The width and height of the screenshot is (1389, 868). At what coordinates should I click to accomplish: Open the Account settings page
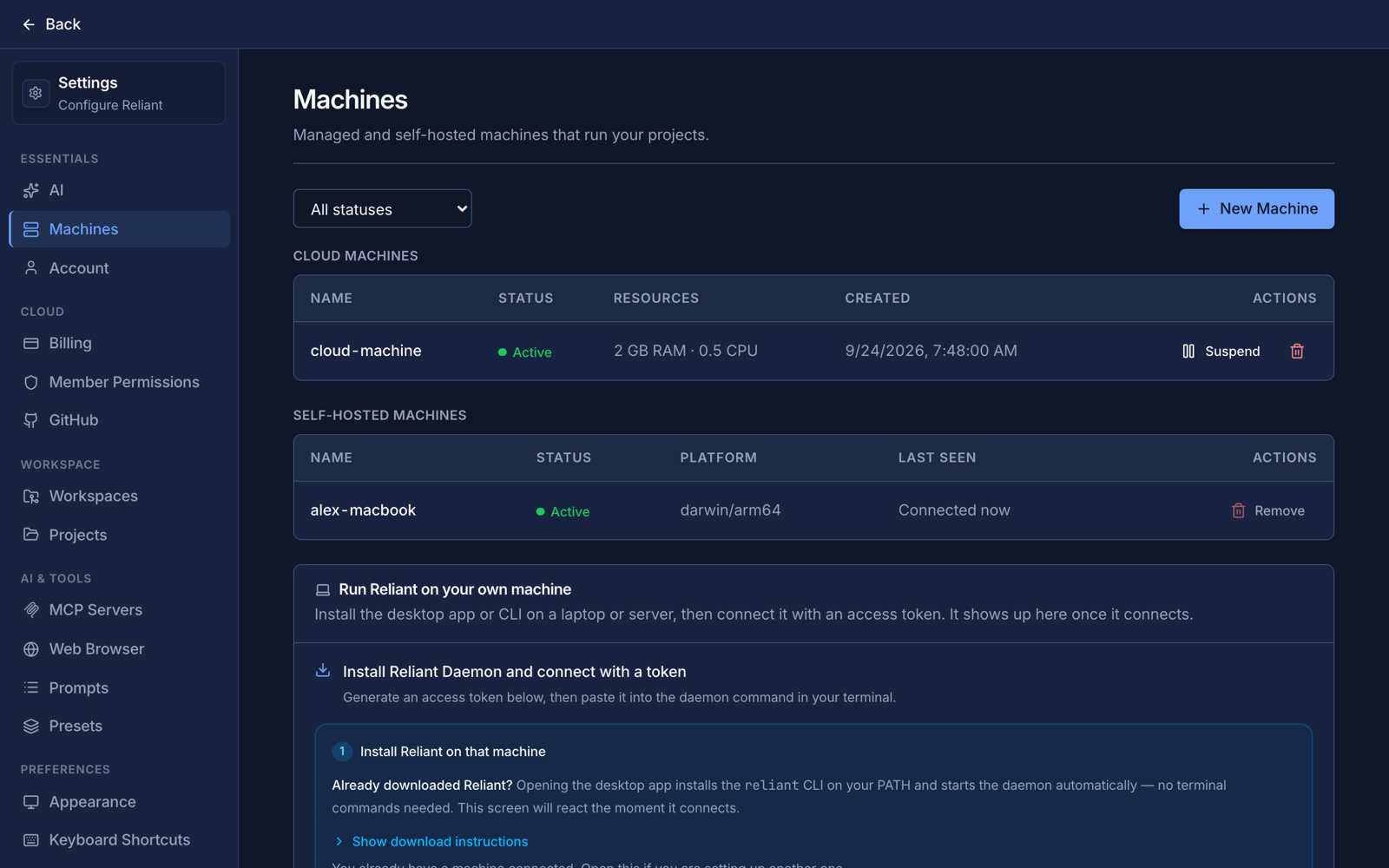pyautogui.click(x=120, y=268)
